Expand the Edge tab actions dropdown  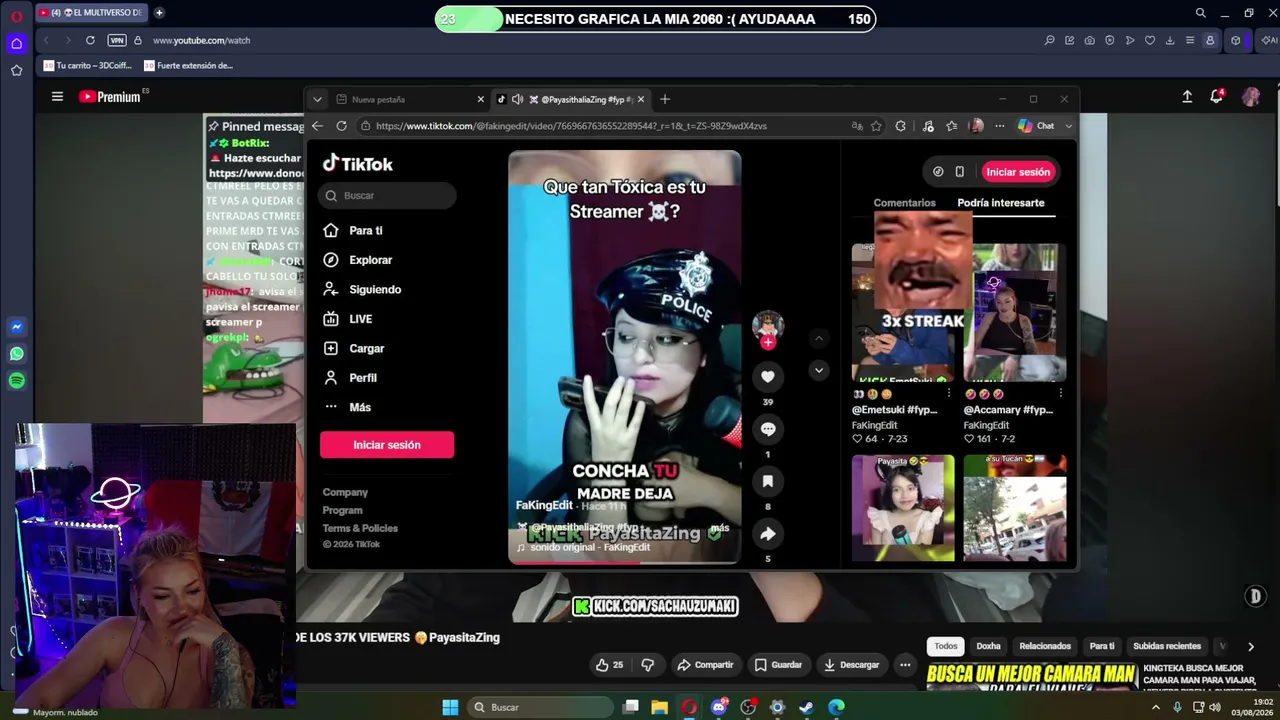point(317,99)
